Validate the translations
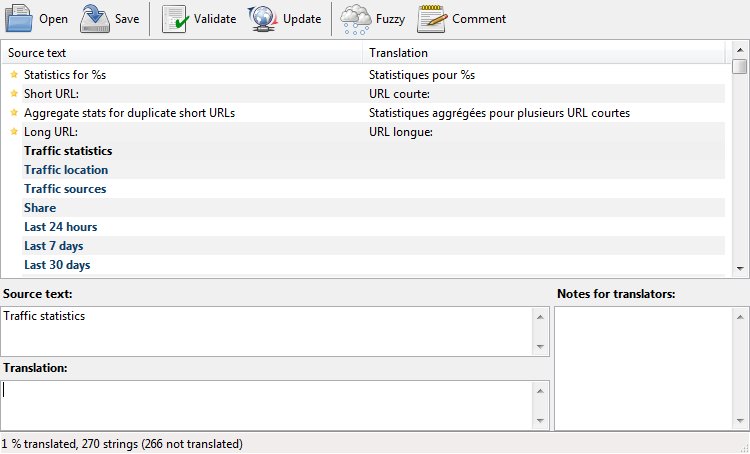Image resolution: width=750 pixels, height=454 pixels. pyautogui.click(x=199, y=18)
